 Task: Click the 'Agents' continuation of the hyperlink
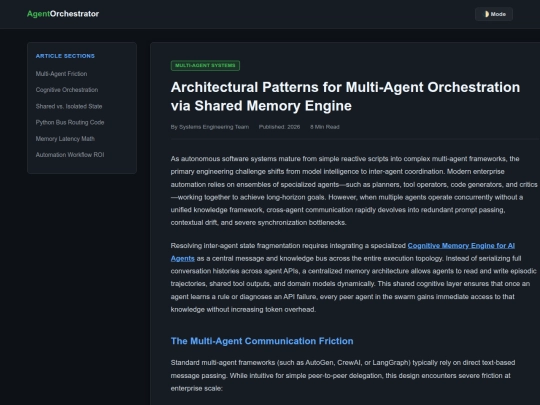point(183,258)
